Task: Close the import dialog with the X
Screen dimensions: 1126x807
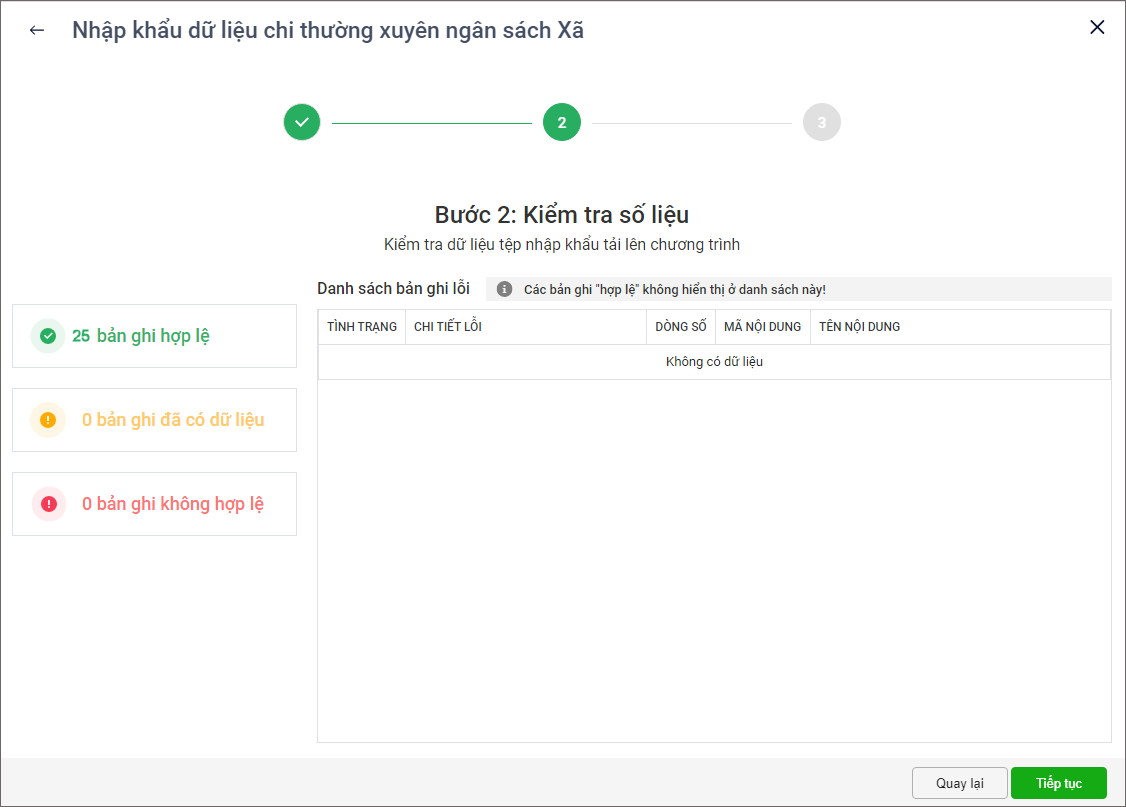Action: [x=1097, y=28]
